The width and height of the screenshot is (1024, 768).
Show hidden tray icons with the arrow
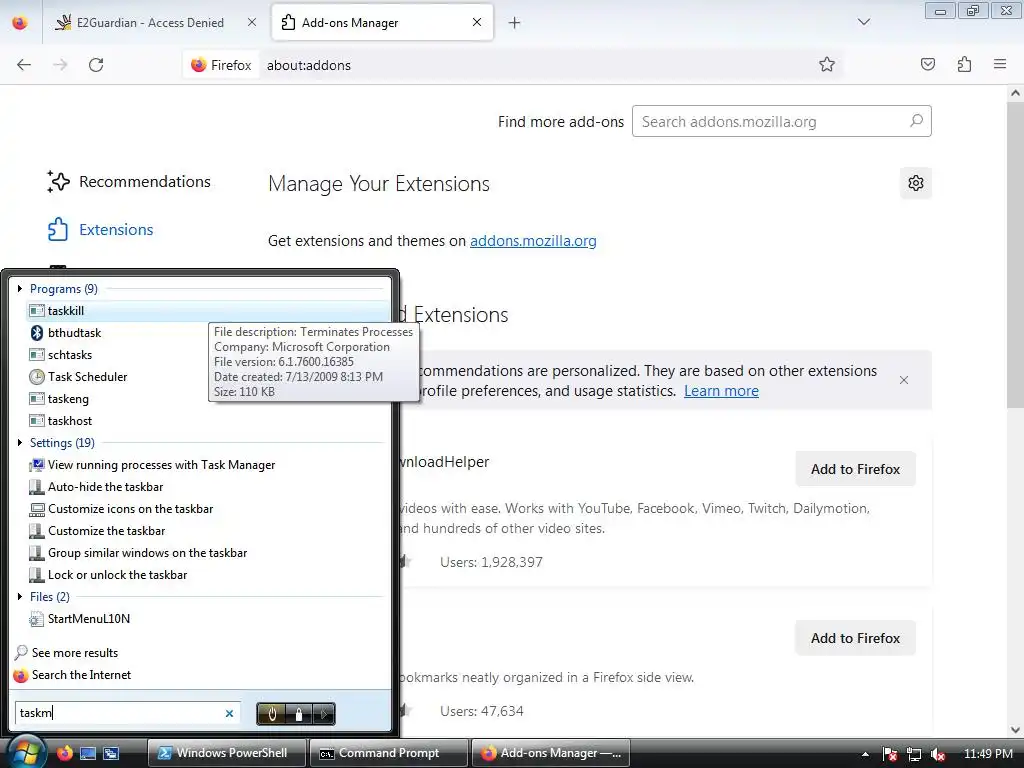(865, 754)
